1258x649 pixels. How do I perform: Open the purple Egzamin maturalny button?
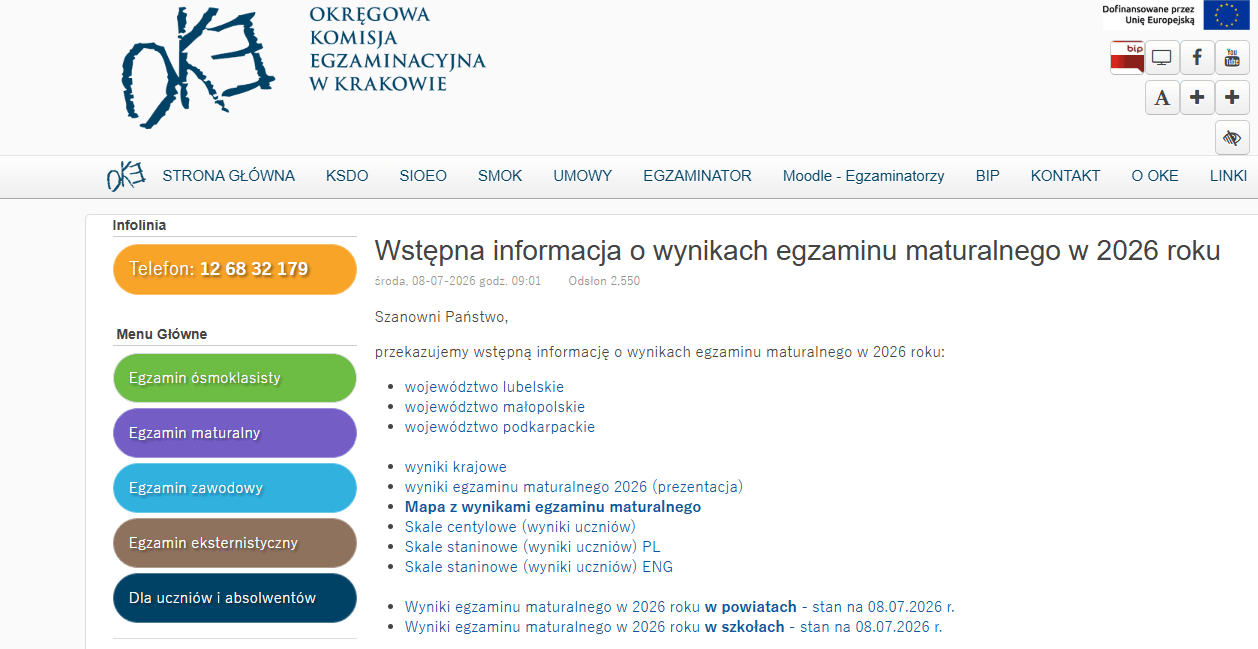(x=235, y=433)
